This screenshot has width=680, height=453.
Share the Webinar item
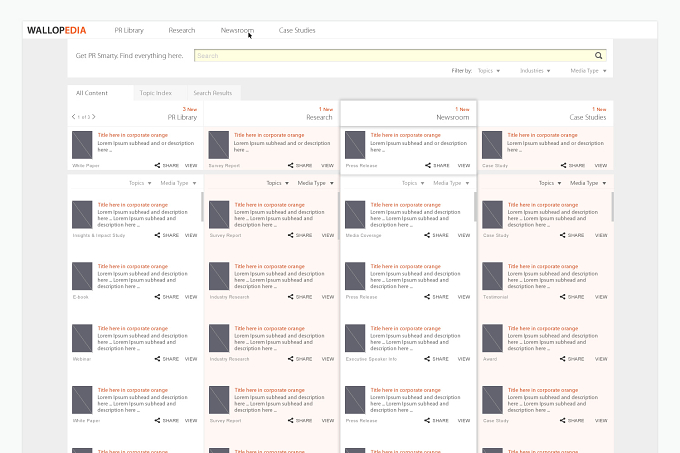[x=167, y=359]
